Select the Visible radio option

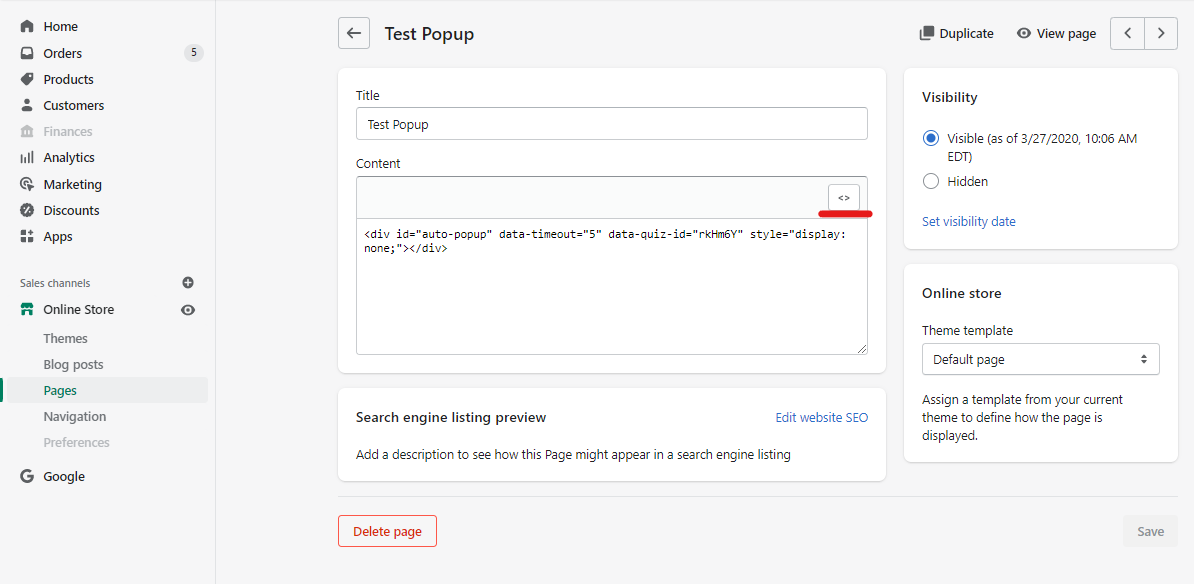(x=931, y=139)
